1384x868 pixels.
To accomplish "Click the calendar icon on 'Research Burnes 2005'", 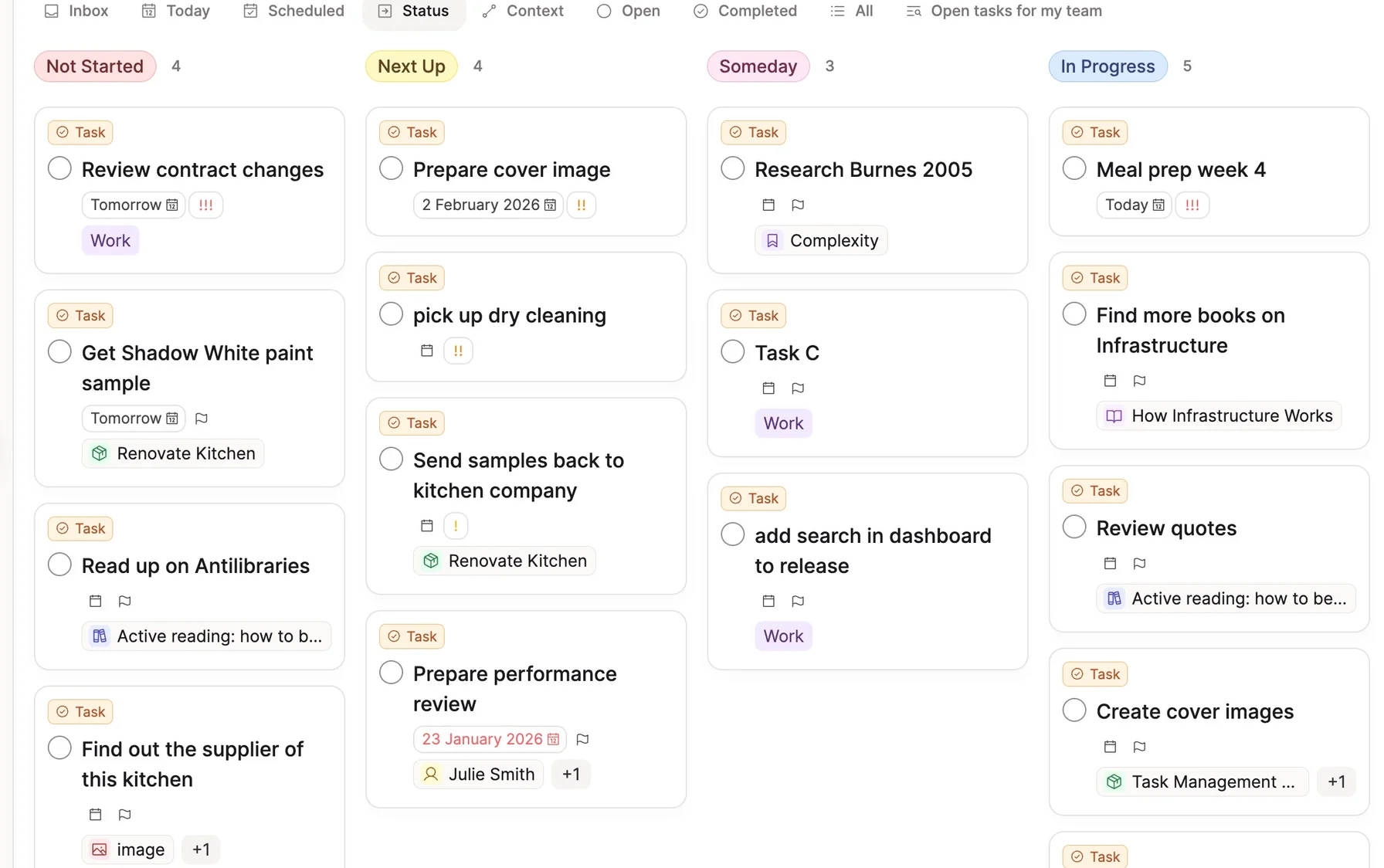I will pyautogui.click(x=768, y=205).
